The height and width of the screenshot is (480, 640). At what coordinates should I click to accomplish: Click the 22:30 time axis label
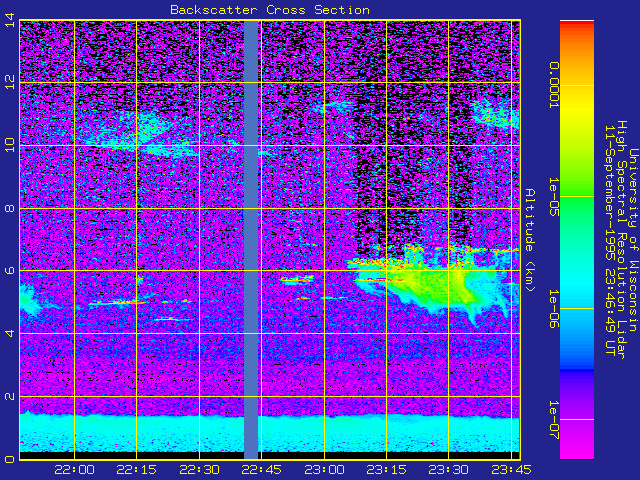pyautogui.click(x=199, y=470)
